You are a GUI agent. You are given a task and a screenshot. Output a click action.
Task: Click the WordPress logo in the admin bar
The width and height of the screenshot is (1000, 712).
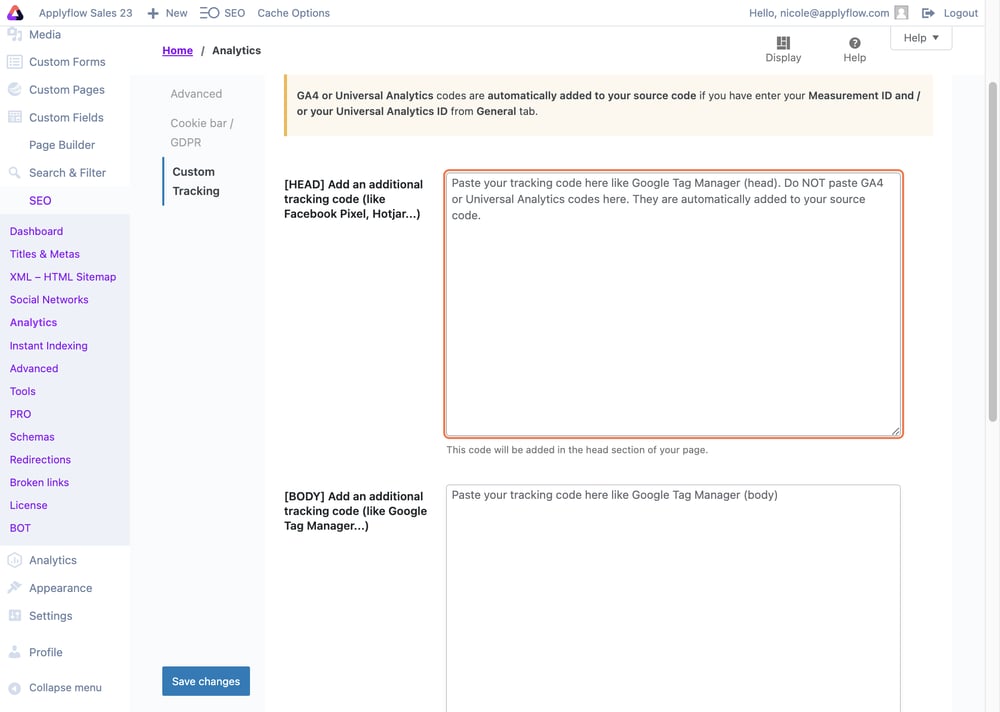(14, 12)
